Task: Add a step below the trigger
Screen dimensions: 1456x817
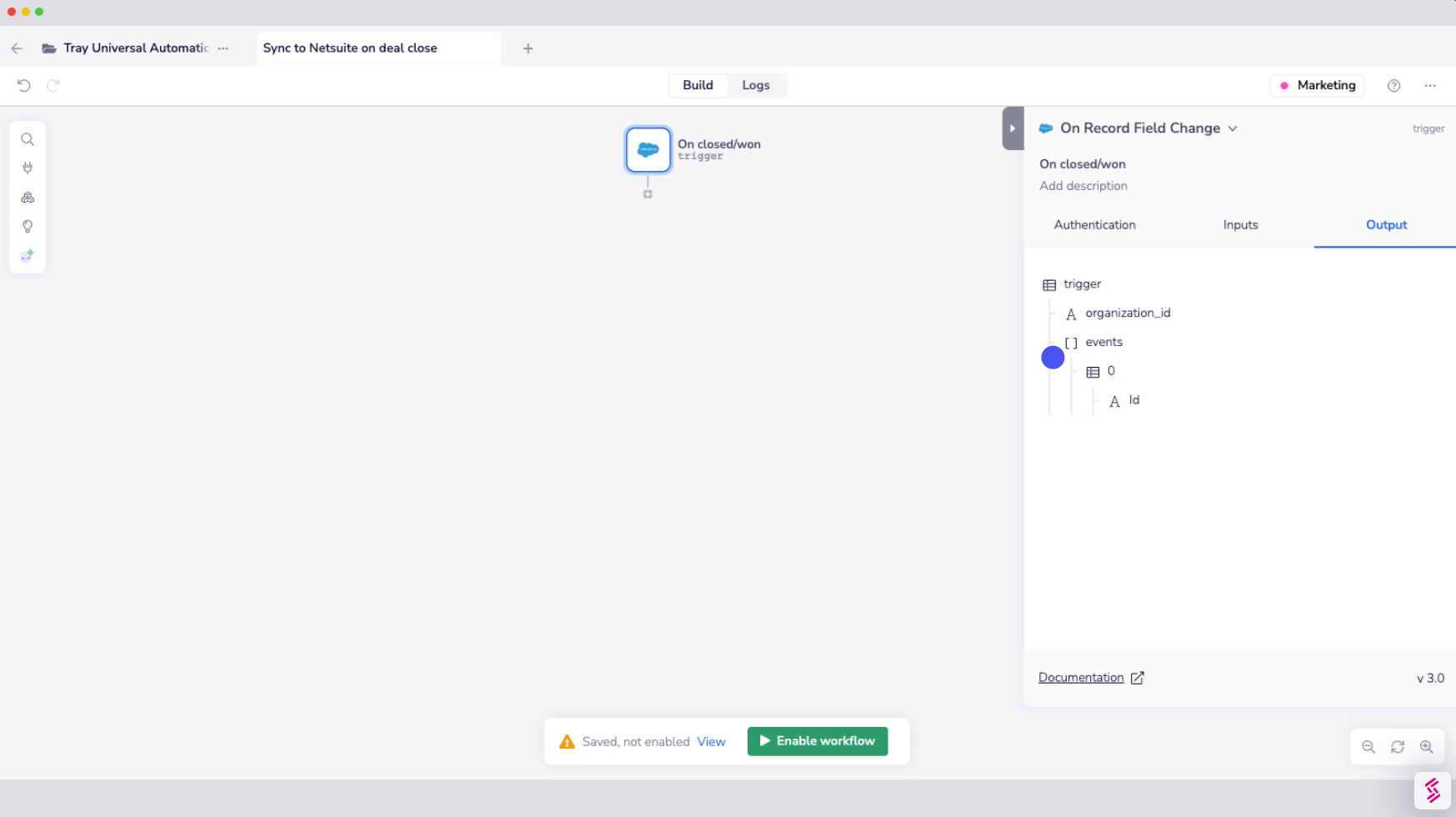Action: click(x=648, y=194)
